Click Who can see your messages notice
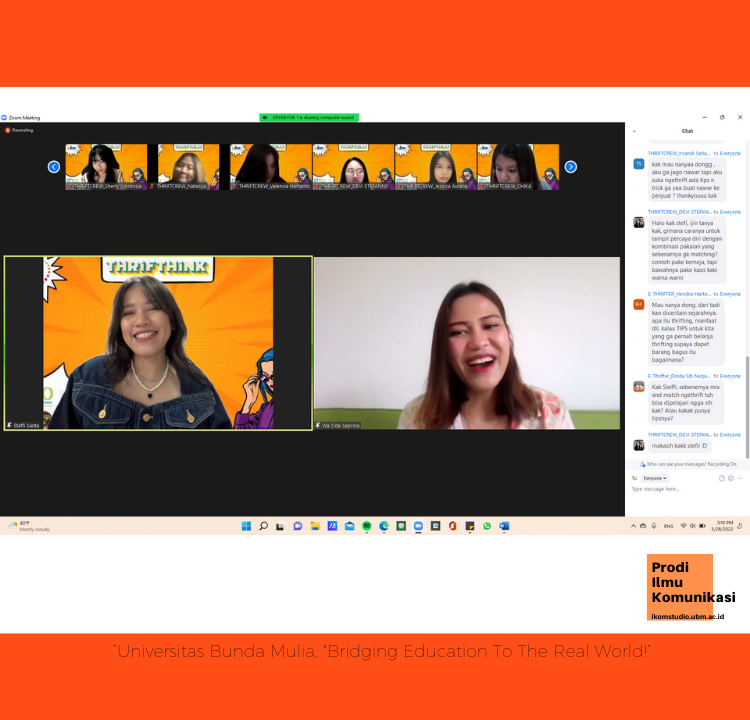Screen dimensions: 750x720 coord(688,464)
